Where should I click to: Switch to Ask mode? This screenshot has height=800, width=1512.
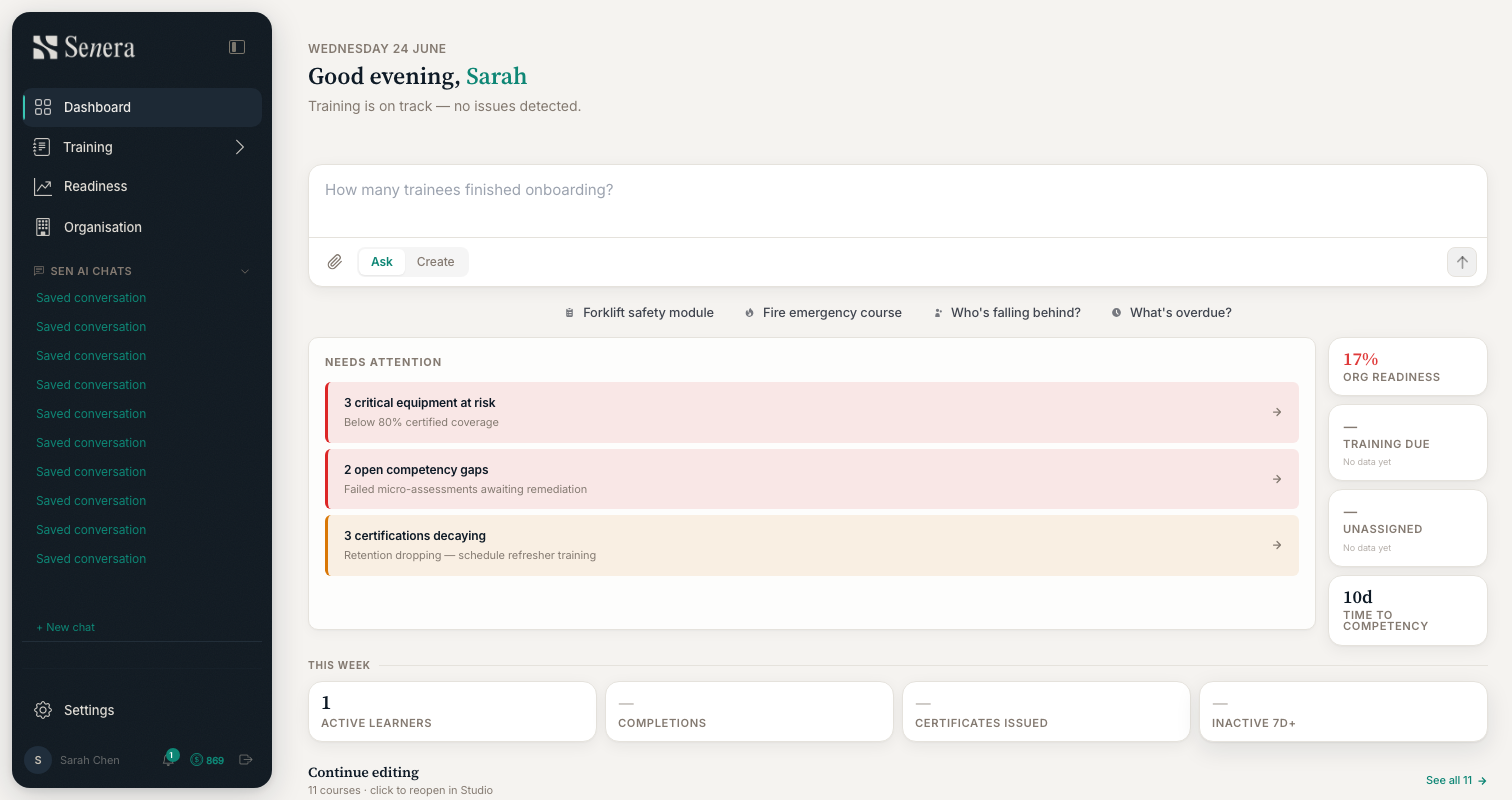(382, 262)
